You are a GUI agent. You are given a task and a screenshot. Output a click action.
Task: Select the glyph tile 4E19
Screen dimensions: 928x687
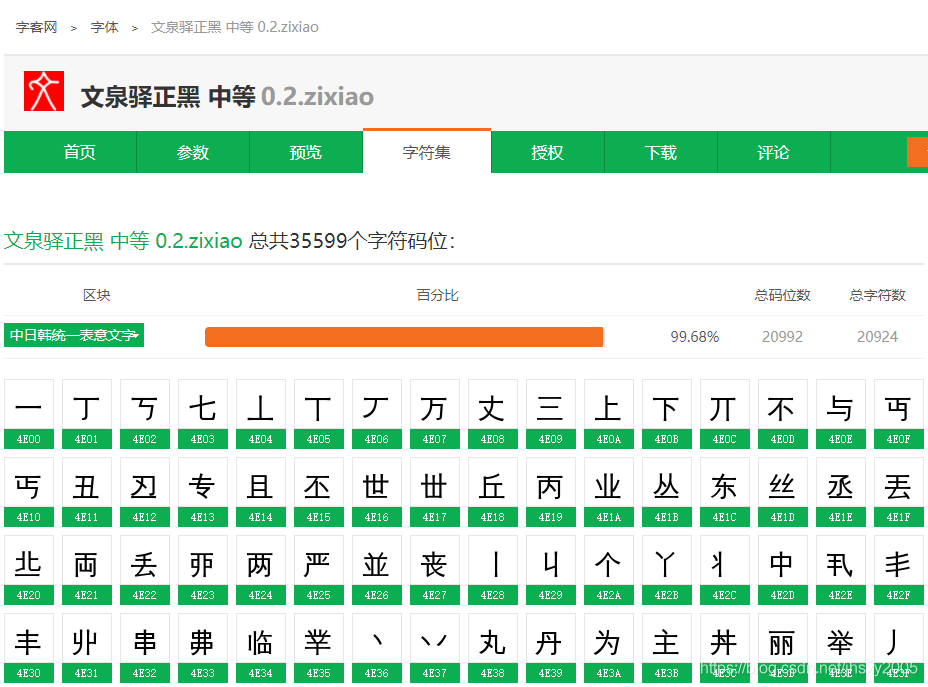[x=550, y=492]
